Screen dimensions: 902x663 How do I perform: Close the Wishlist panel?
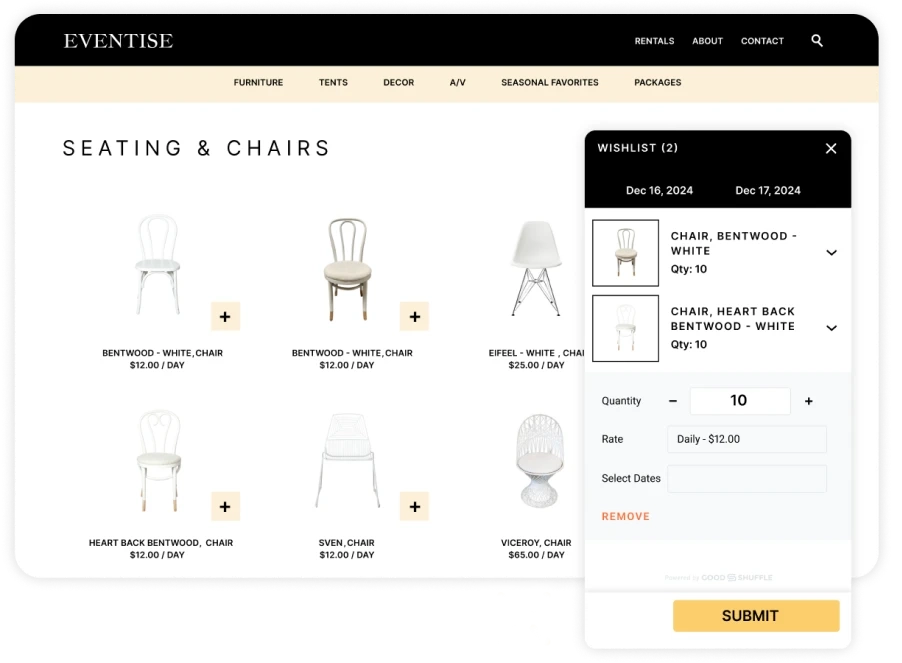click(x=831, y=148)
